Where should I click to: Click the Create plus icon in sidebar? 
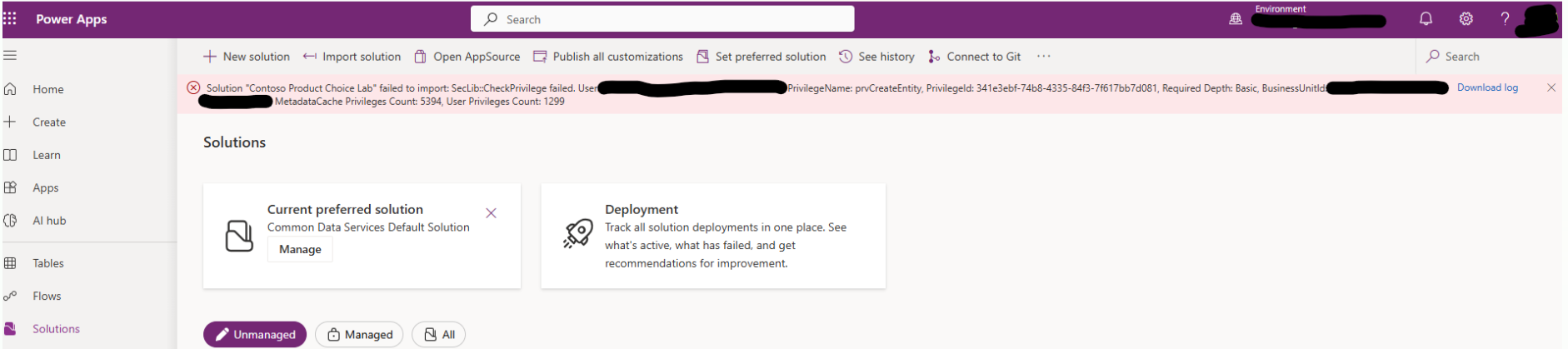(x=10, y=122)
